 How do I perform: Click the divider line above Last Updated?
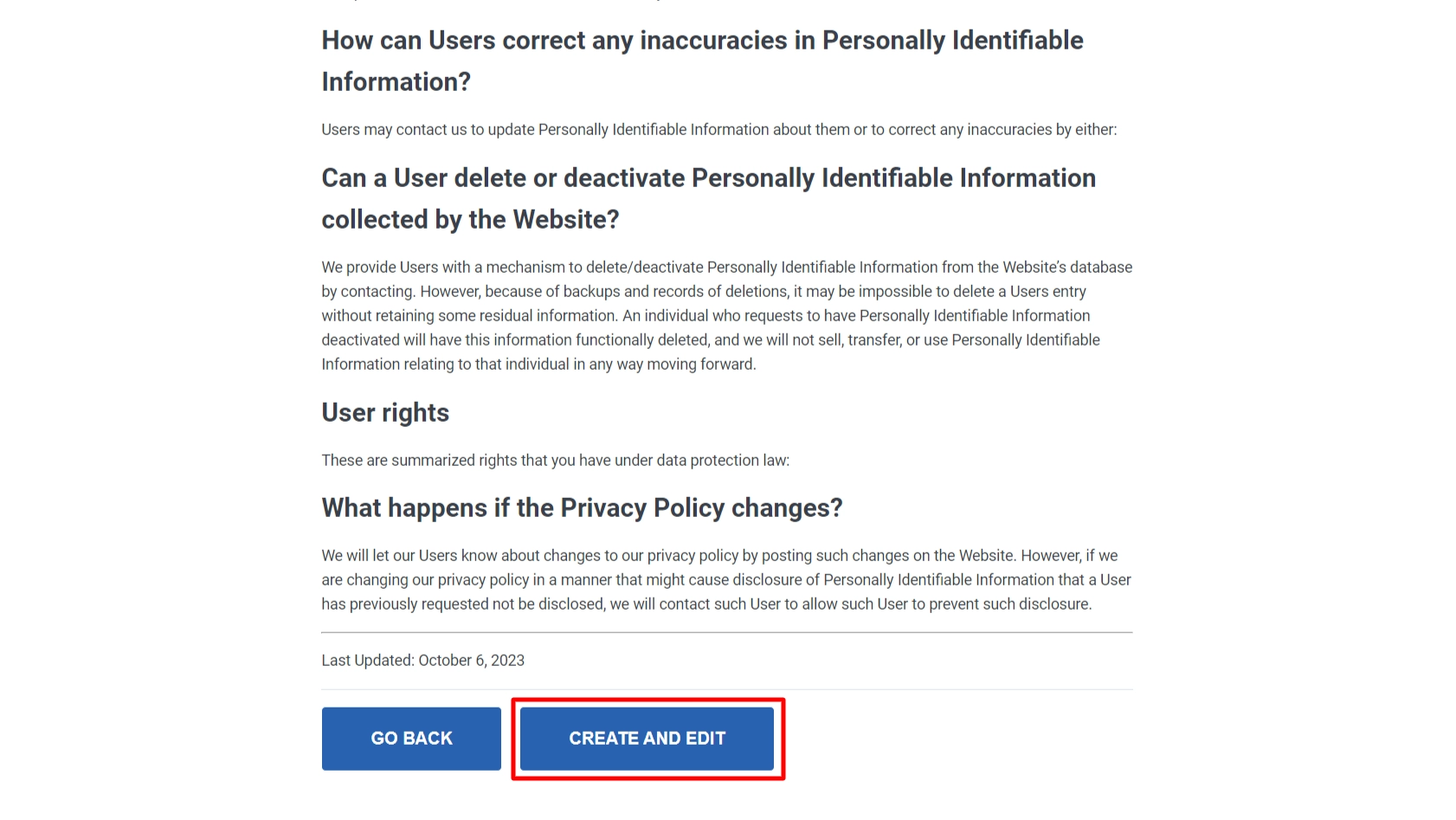[x=726, y=633]
